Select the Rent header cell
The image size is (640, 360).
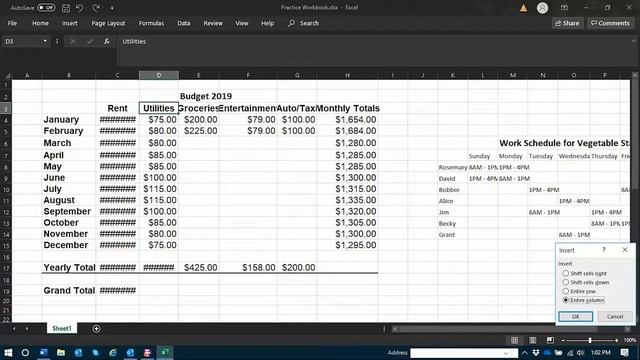click(118, 108)
